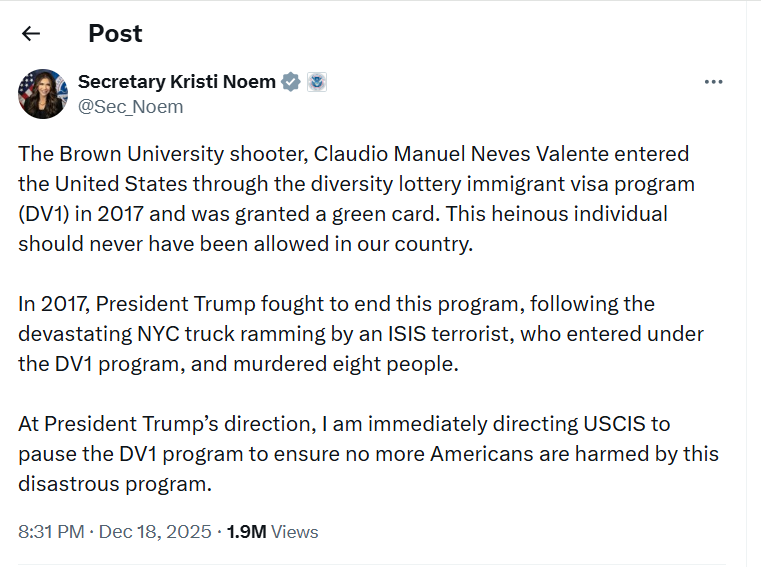Click the 8:31 PM timestamp

[x=51, y=532]
